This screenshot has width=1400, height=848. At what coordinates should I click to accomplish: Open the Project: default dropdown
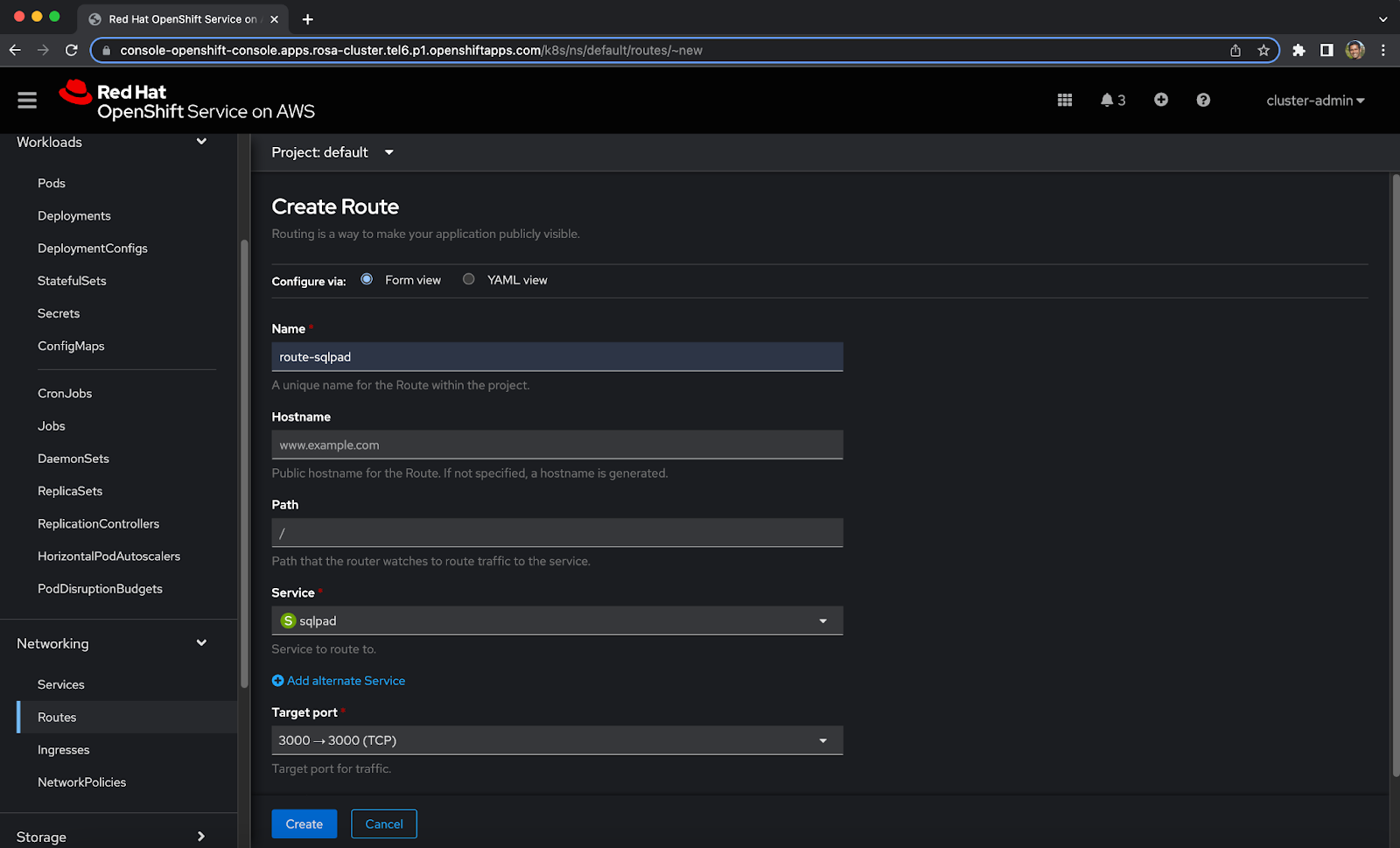(x=332, y=152)
